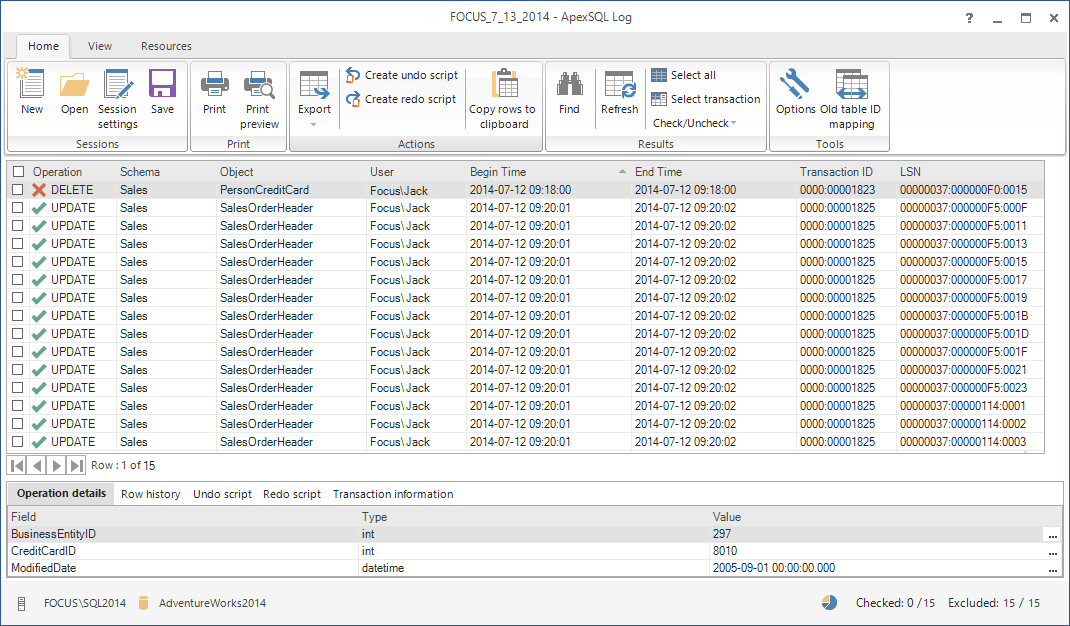Expand the Export dropdown arrow
Screen dimensions: 1070x626
314,124
